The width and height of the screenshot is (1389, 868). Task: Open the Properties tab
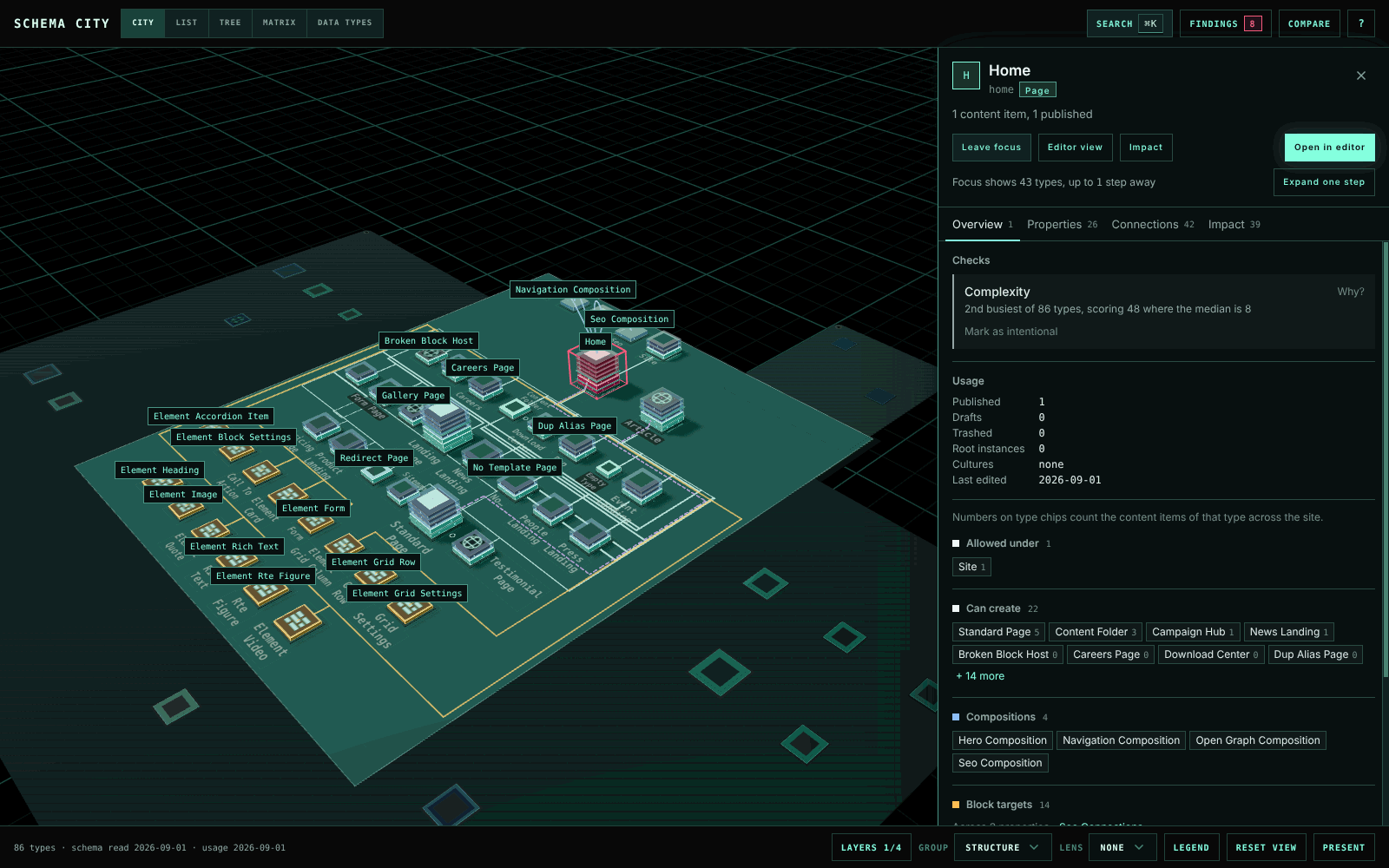tap(1062, 224)
